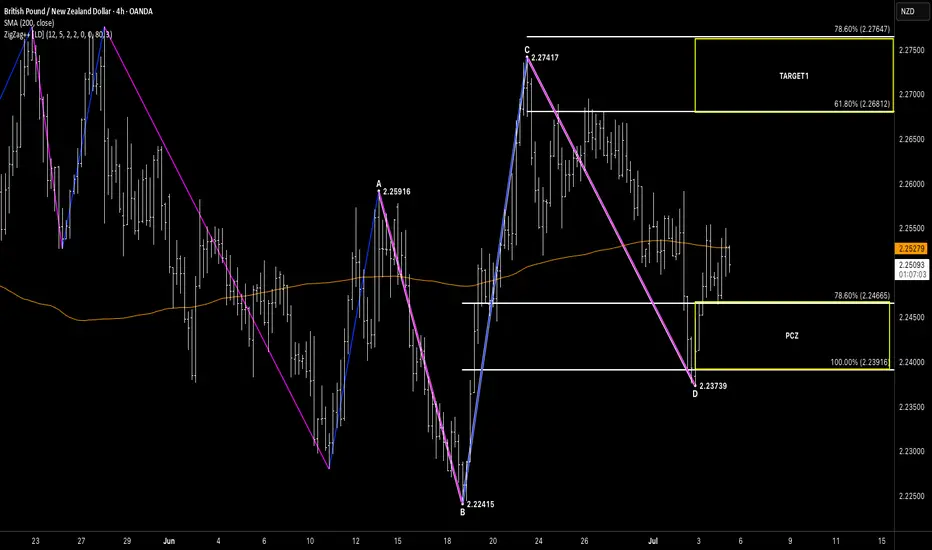Click the 2.26000 price axis label
Image resolution: width=932 pixels, height=550 pixels.
pos(911,184)
